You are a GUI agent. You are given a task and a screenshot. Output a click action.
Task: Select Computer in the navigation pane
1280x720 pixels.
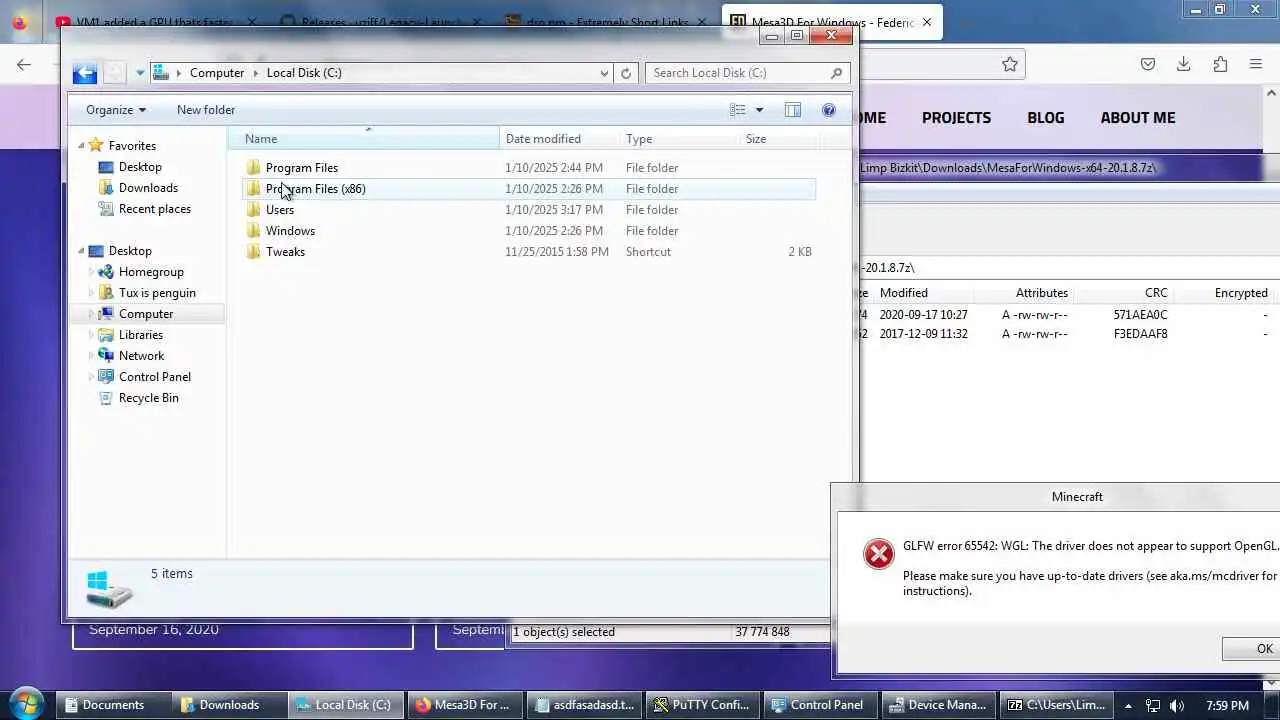(x=146, y=314)
